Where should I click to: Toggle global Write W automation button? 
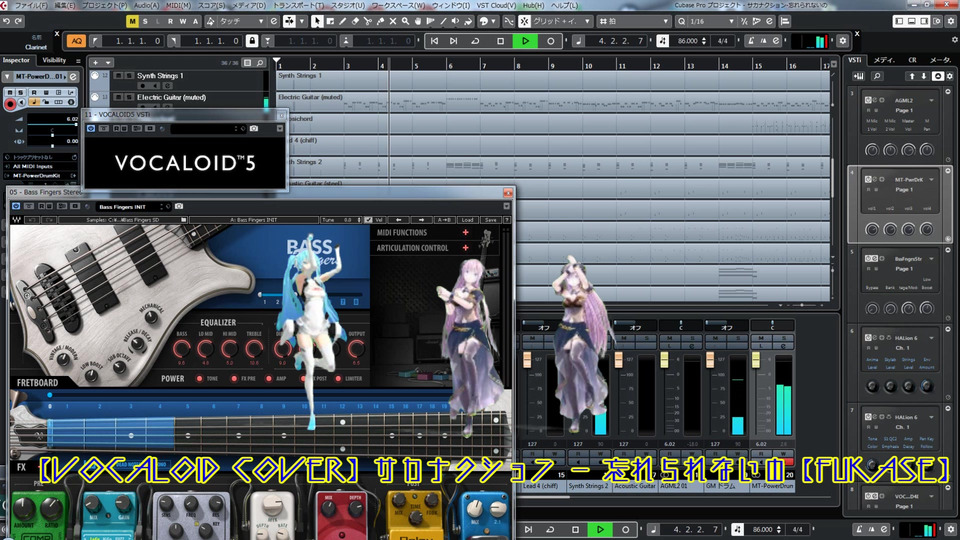click(x=183, y=21)
